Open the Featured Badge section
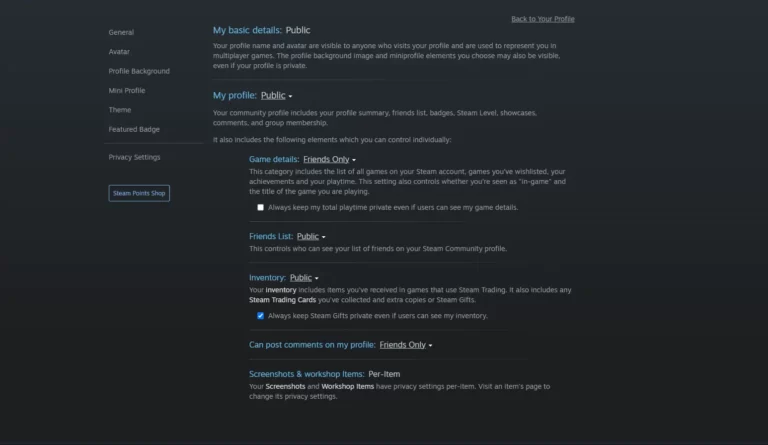This screenshot has width=768, height=445. 134,129
